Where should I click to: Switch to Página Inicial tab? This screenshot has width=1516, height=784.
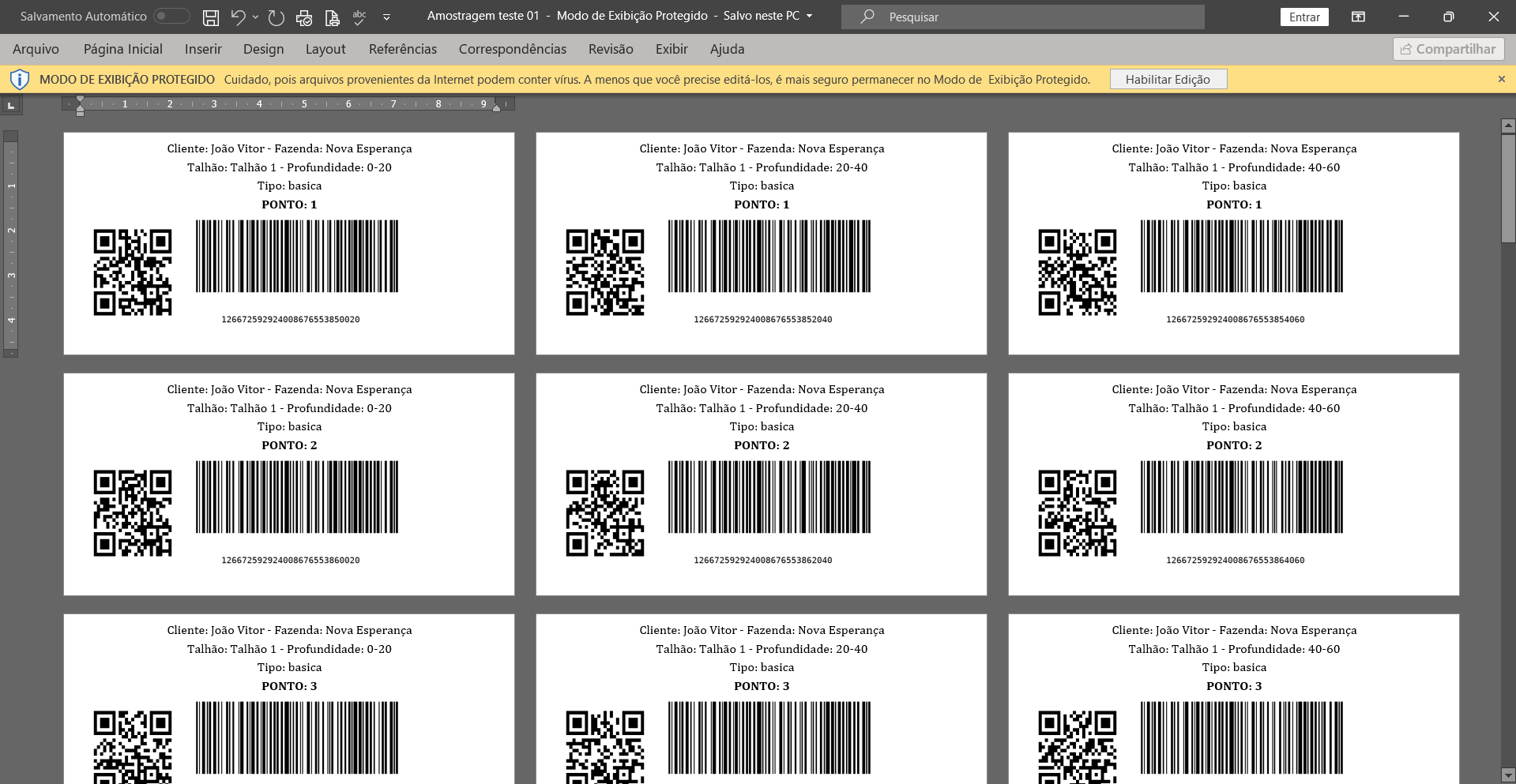coord(123,49)
